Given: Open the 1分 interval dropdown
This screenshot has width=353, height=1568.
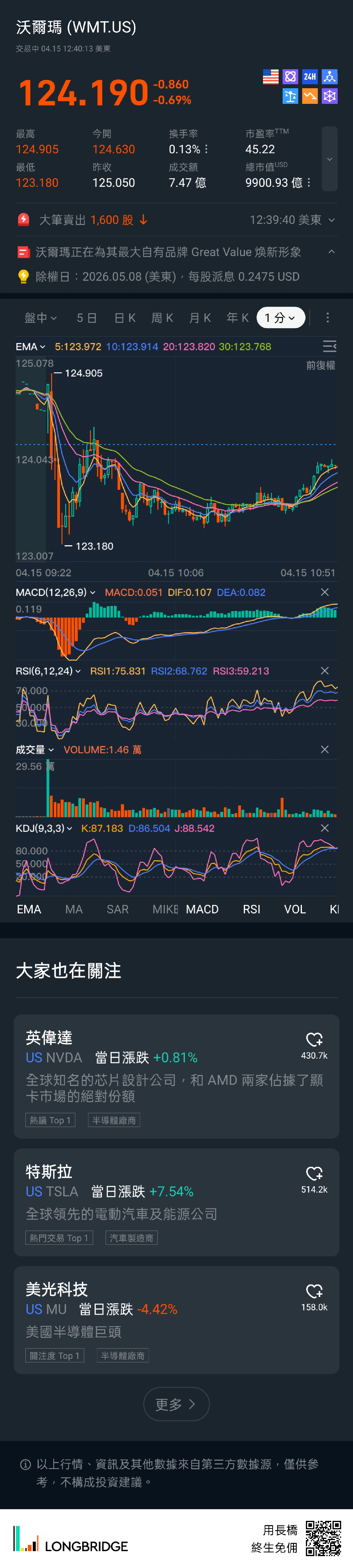Looking at the screenshot, I should [280, 318].
